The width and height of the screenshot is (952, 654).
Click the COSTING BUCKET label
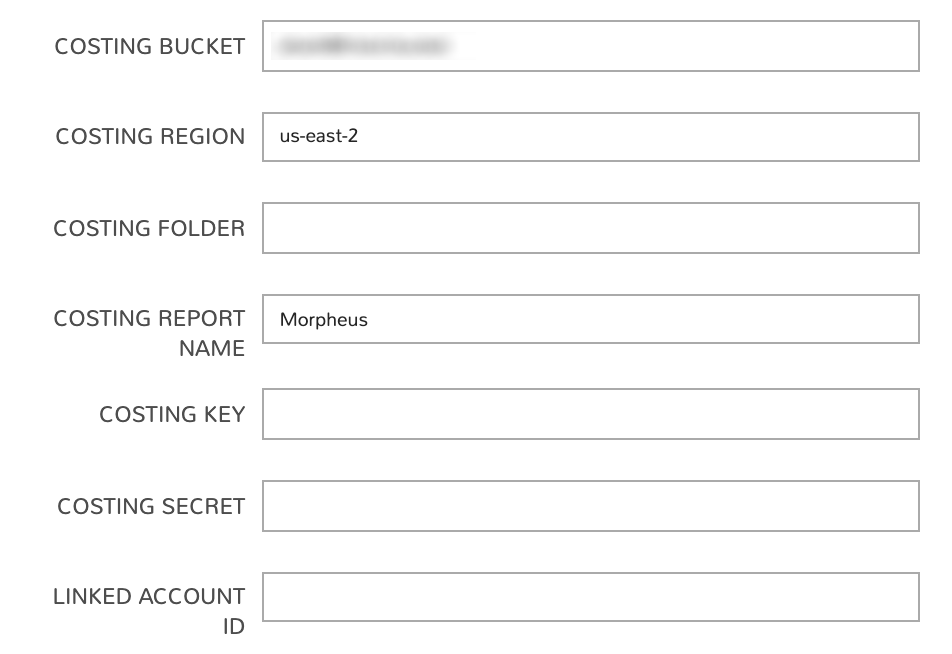coord(148,46)
